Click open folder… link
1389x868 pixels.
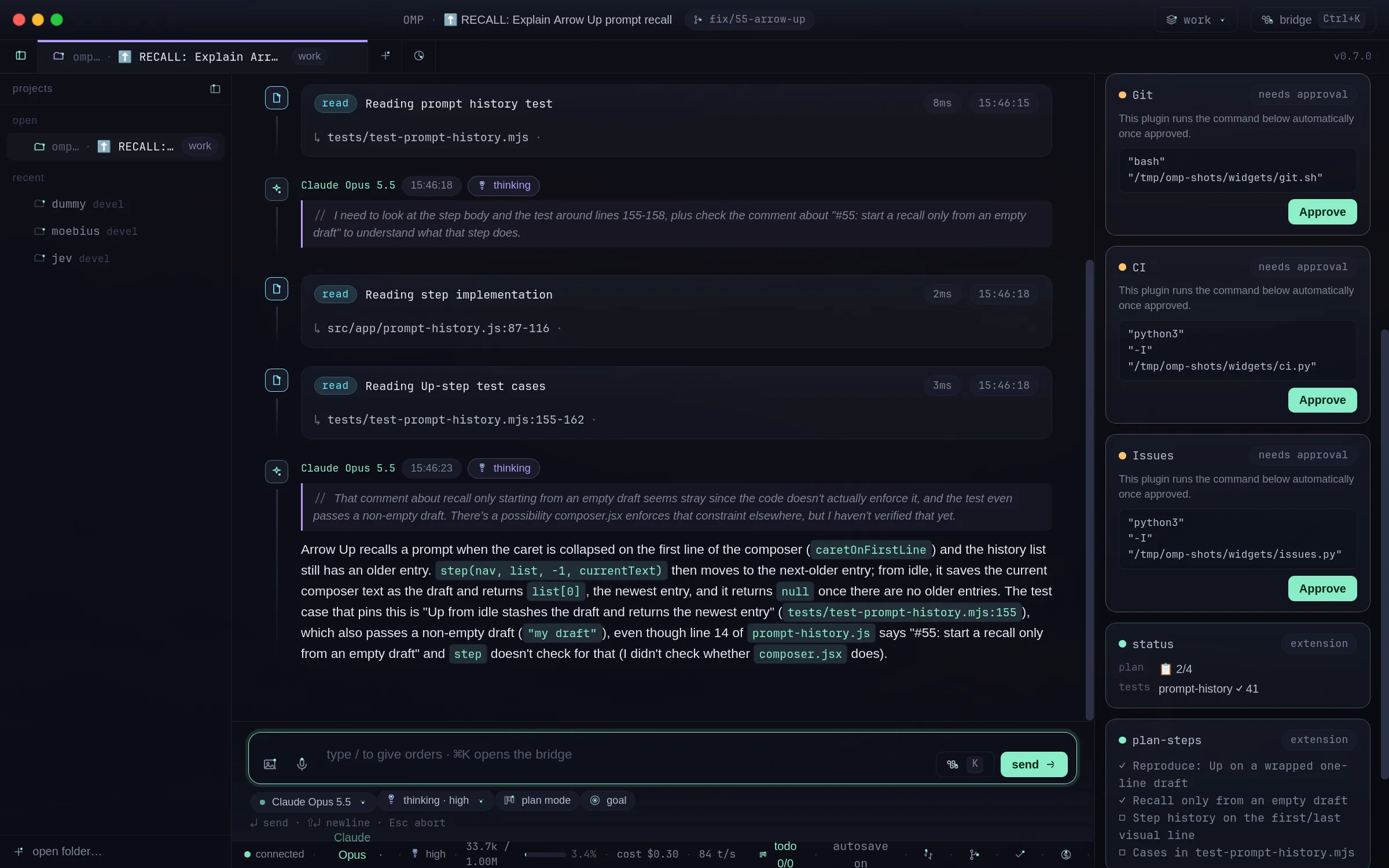67,851
